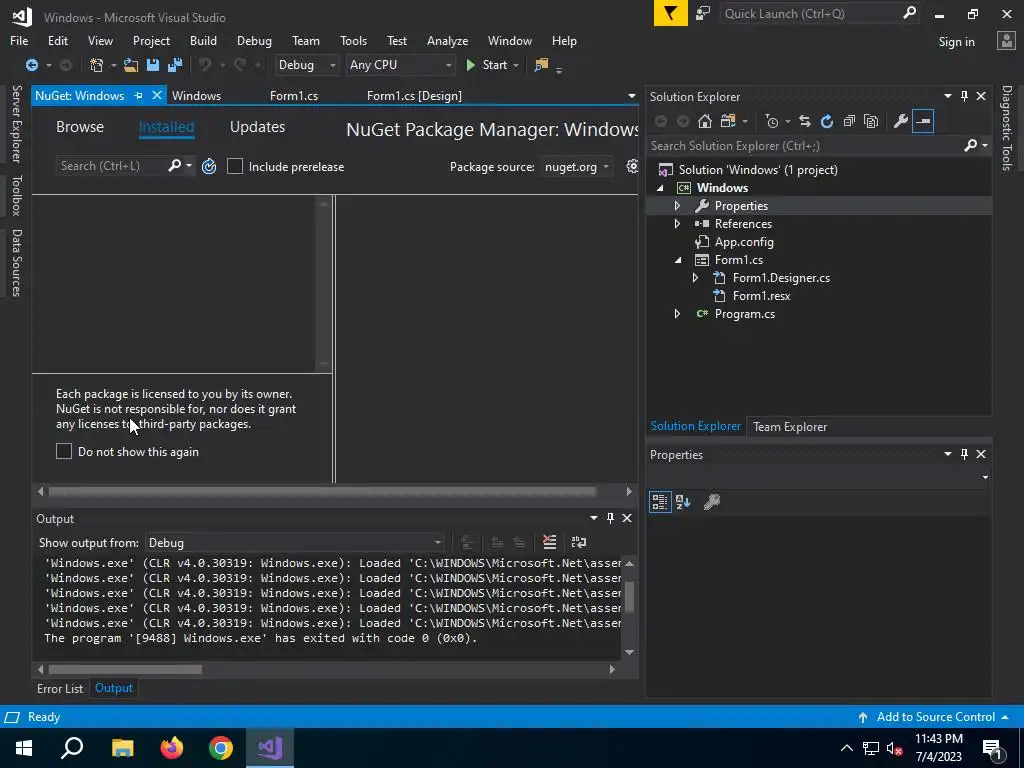Check the Do not show this again box
Screen dimensions: 1024x768
tap(63, 451)
